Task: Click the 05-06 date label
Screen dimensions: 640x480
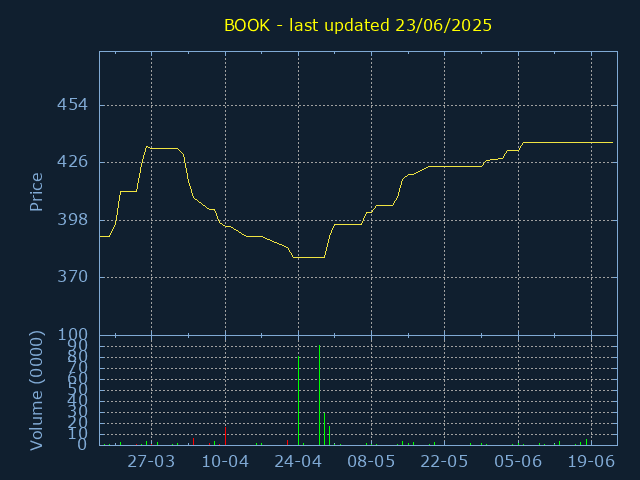Action: pyautogui.click(x=518, y=462)
